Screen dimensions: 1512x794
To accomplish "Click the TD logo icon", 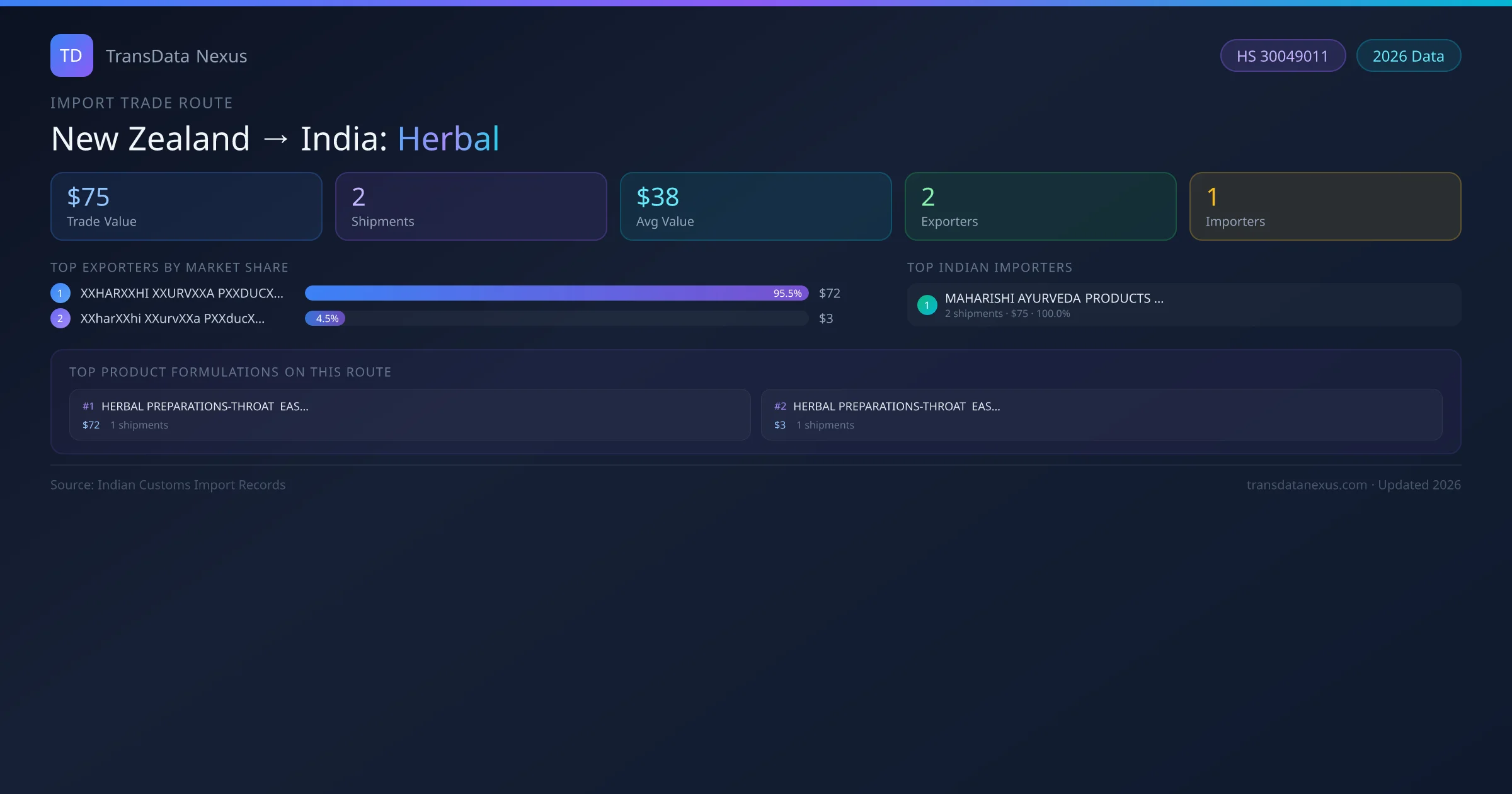I will [x=71, y=55].
